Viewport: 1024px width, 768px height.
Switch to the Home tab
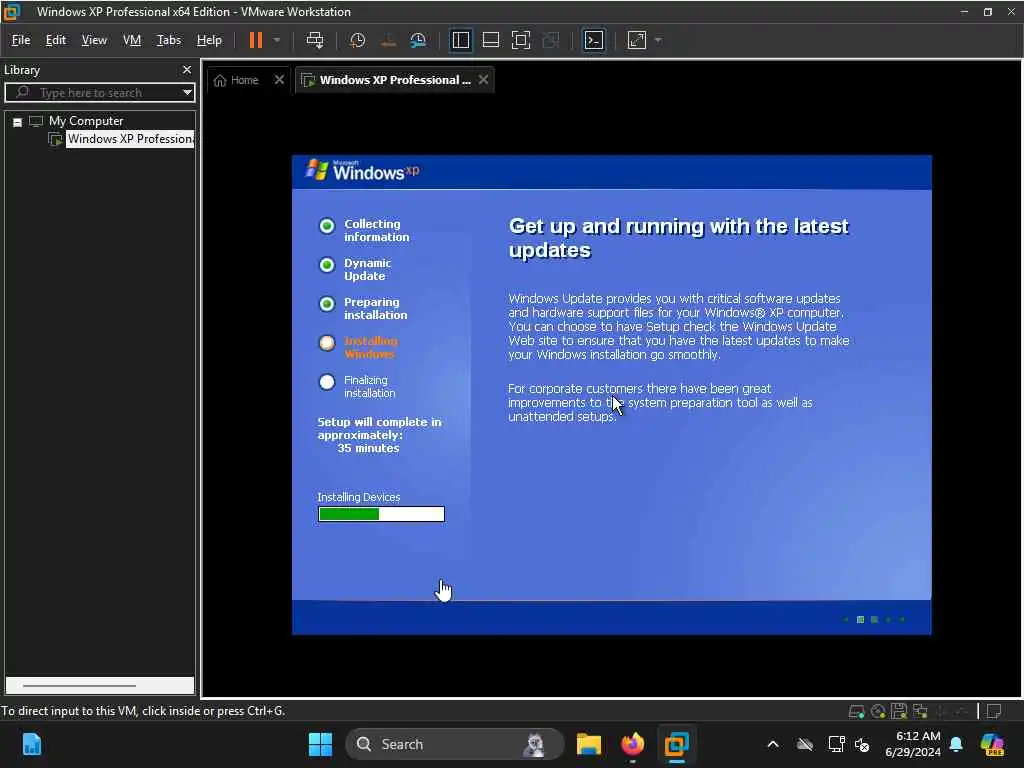[236, 80]
